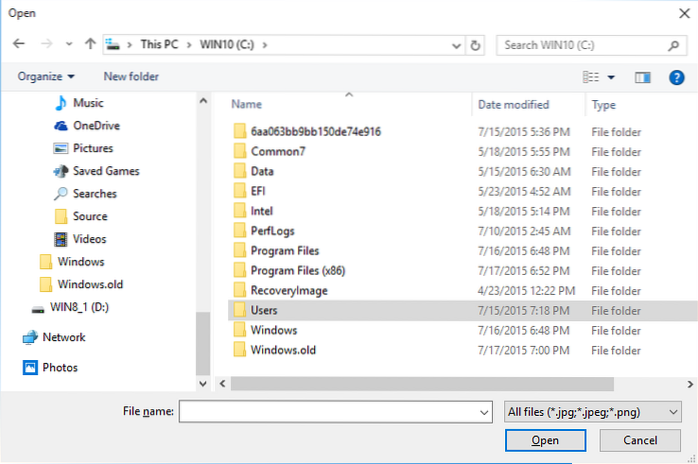Change your view icon button
The image size is (698, 464).
pyautogui.click(x=591, y=77)
